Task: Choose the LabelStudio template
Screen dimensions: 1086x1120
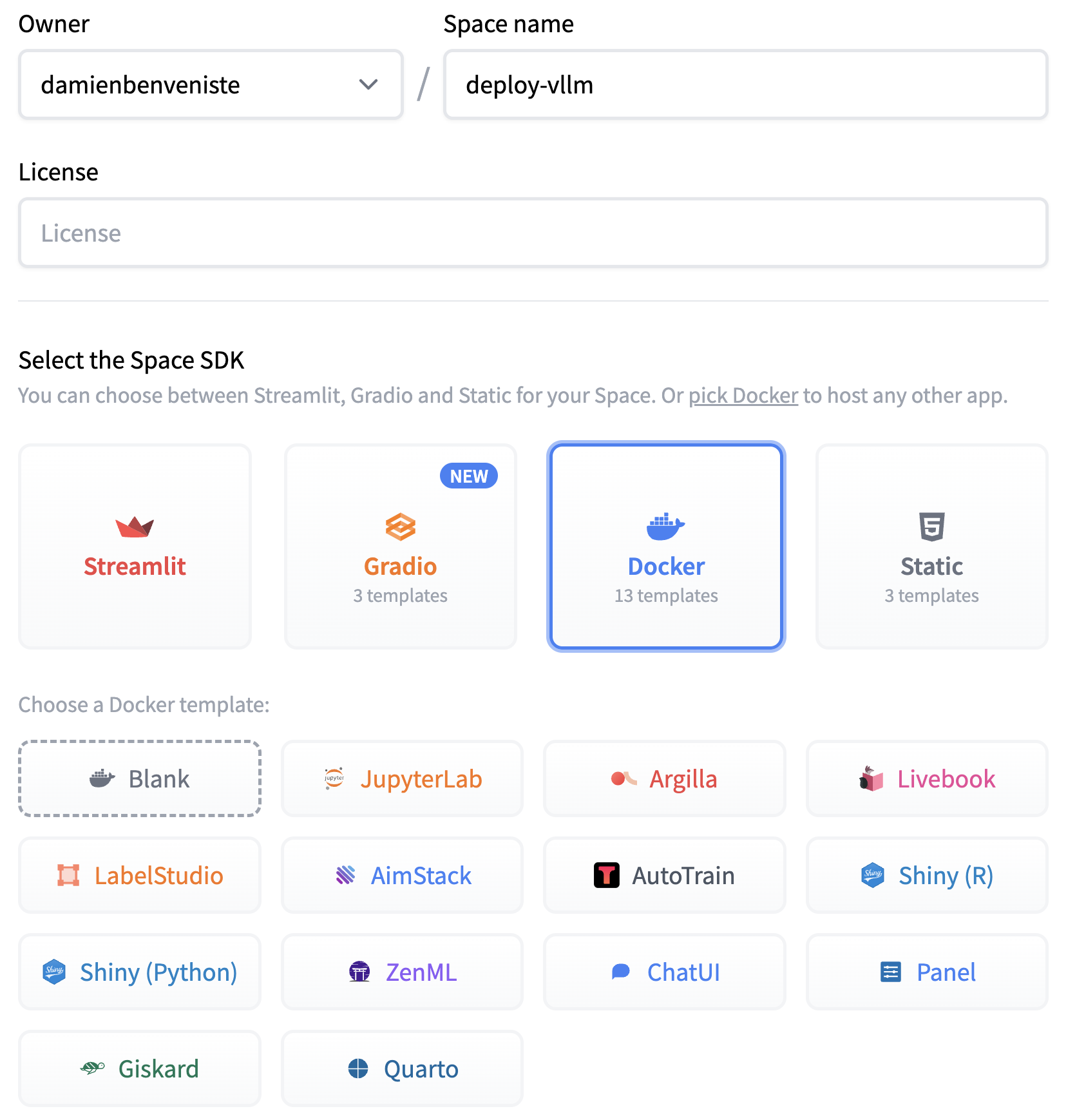Action: coord(139,875)
